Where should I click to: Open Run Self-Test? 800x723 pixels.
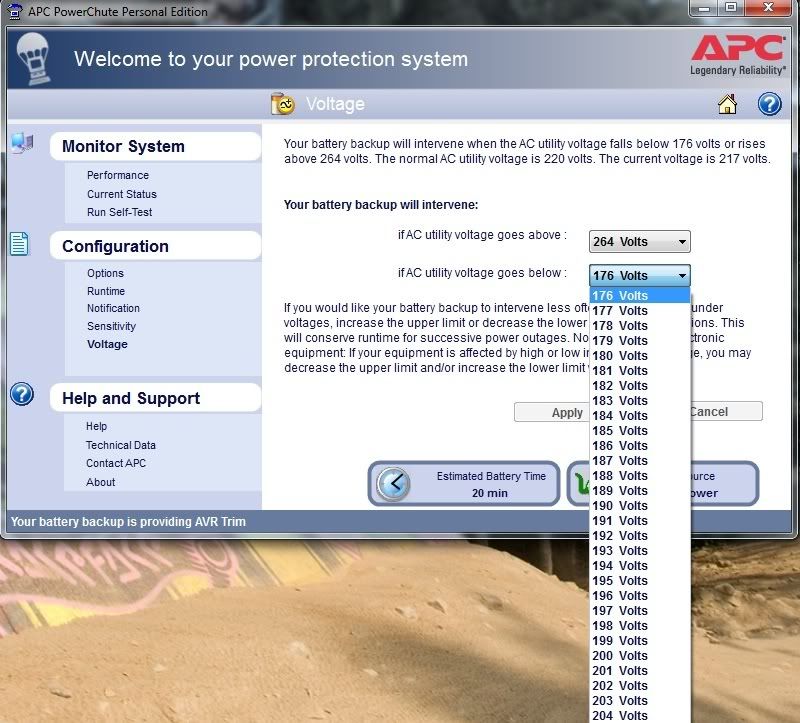click(119, 212)
